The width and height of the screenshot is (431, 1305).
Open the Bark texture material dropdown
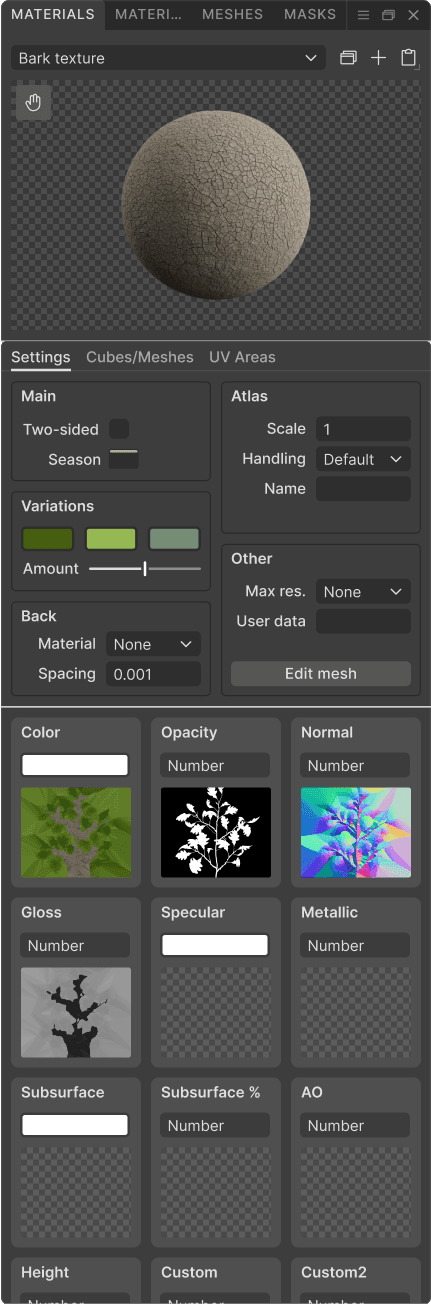tap(168, 58)
